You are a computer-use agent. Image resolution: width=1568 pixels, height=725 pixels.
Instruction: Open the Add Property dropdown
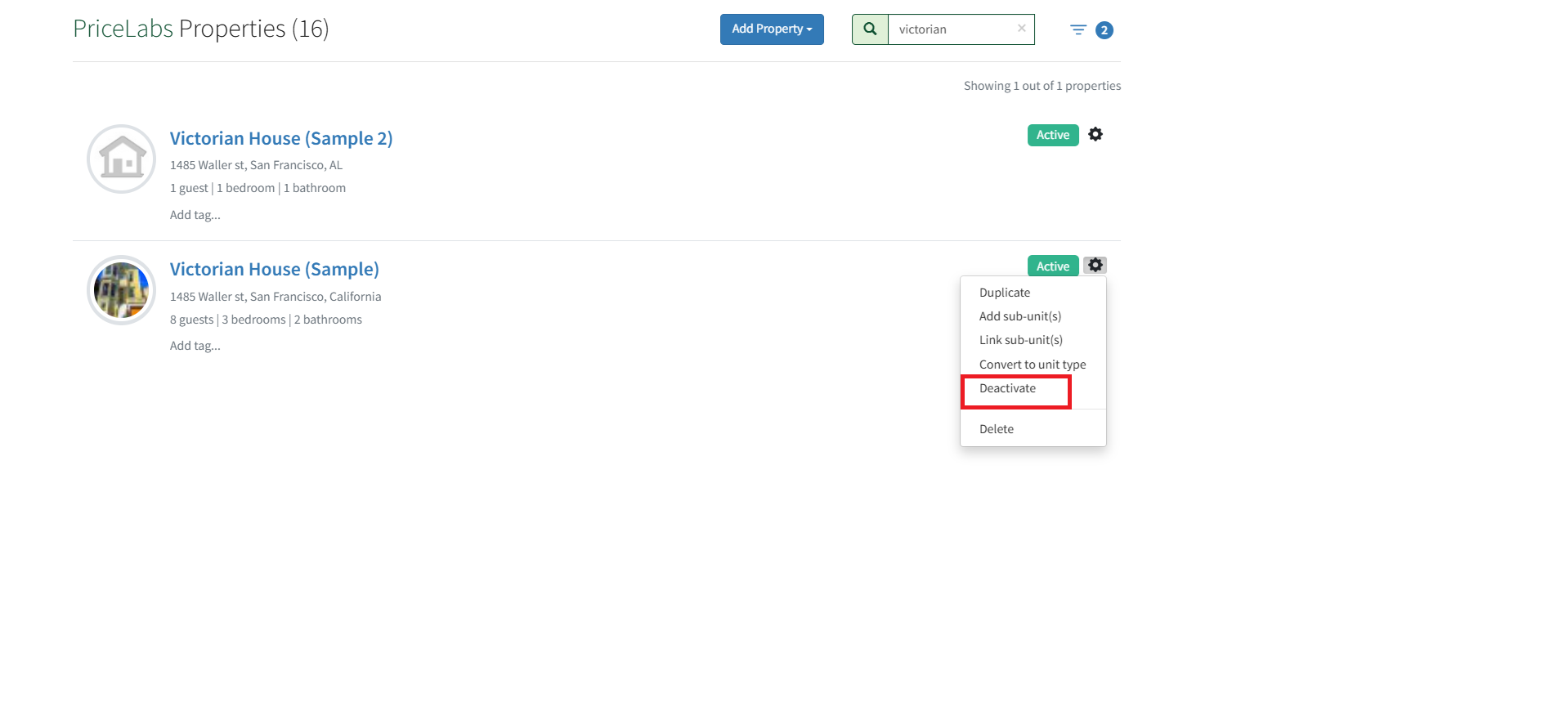tap(771, 29)
